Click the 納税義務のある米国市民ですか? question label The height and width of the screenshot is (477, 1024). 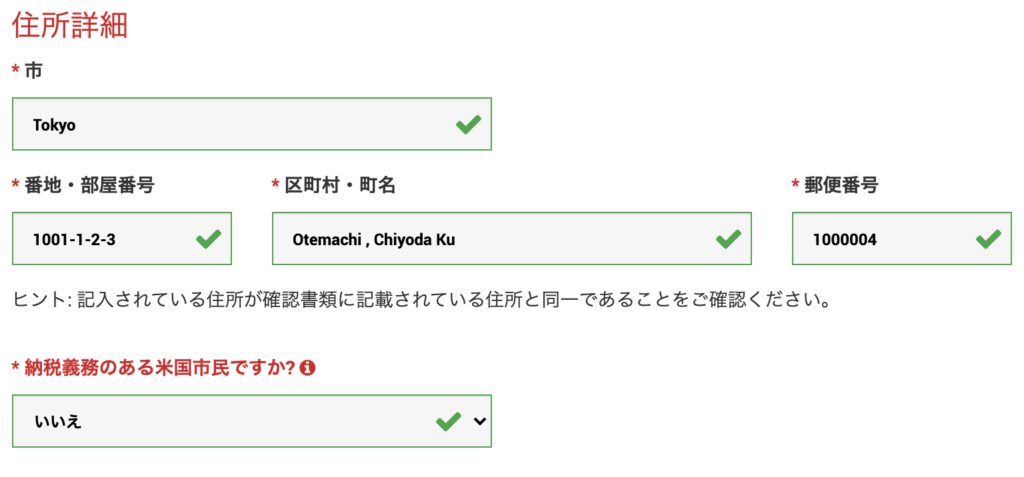(160, 368)
